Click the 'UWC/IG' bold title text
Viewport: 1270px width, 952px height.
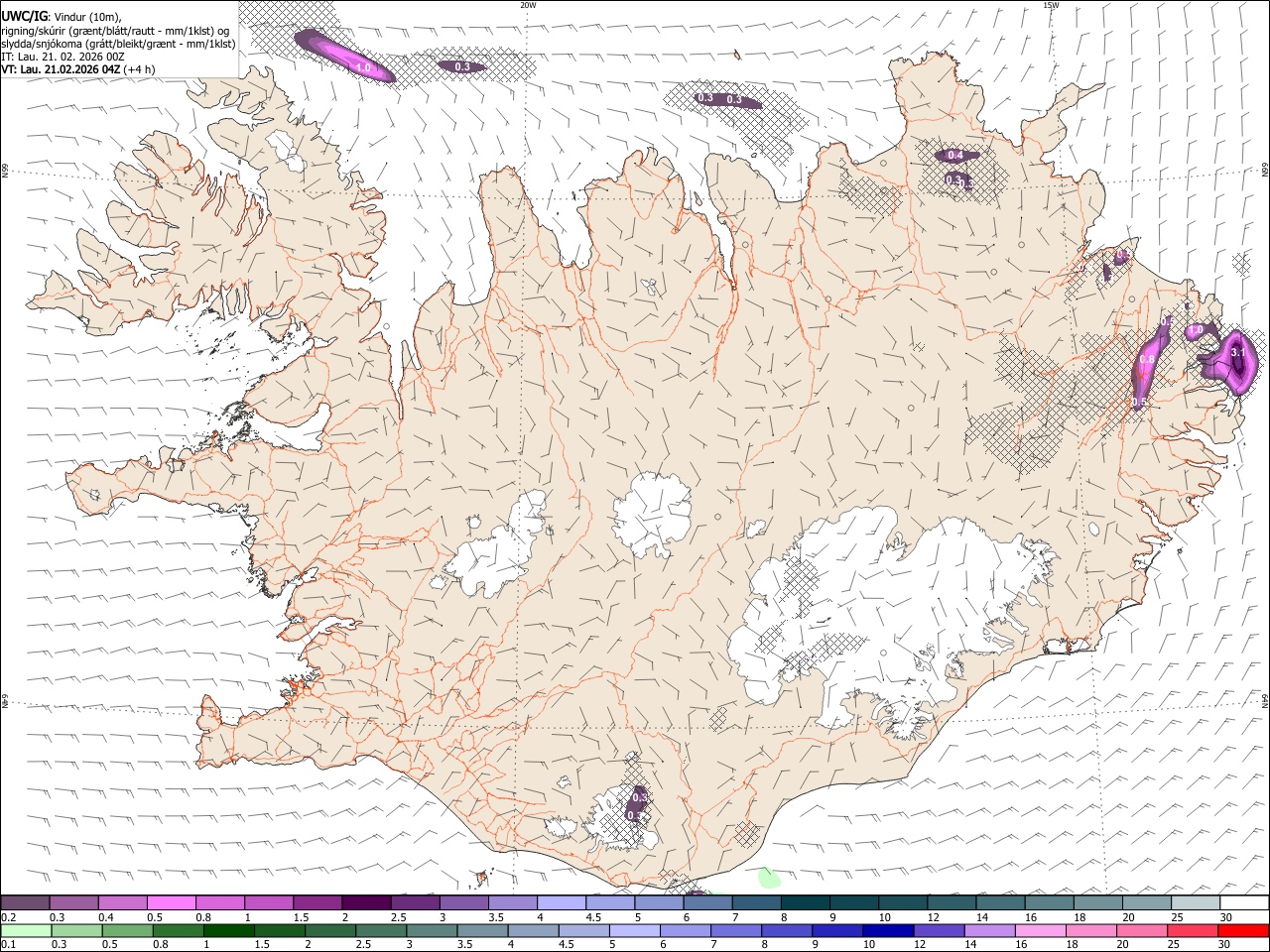pyautogui.click(x=24, y=15)
